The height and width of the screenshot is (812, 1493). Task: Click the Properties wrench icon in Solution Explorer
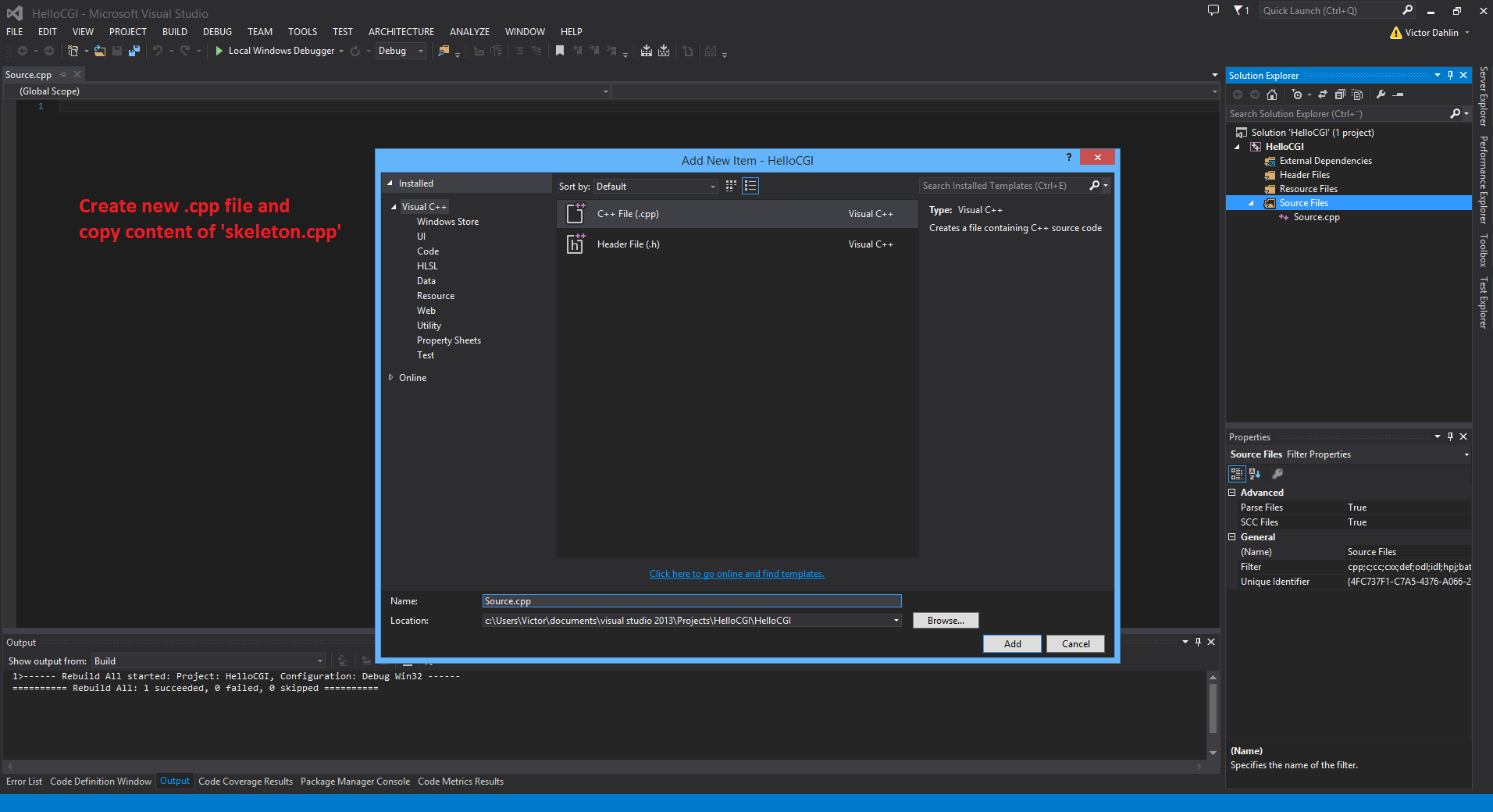coord(1381,94)
